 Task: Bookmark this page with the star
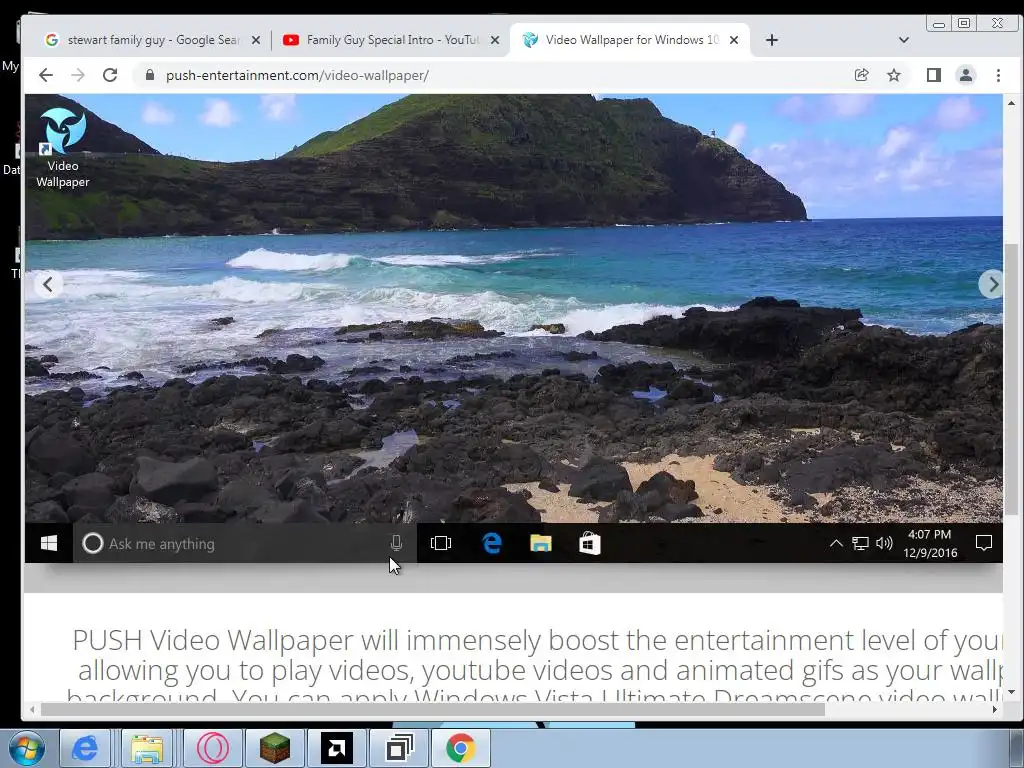894,75
